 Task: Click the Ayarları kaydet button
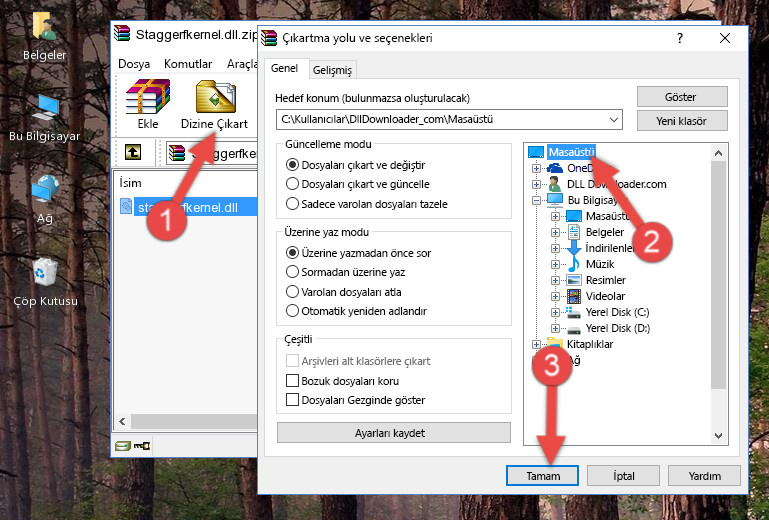point(394,433)
